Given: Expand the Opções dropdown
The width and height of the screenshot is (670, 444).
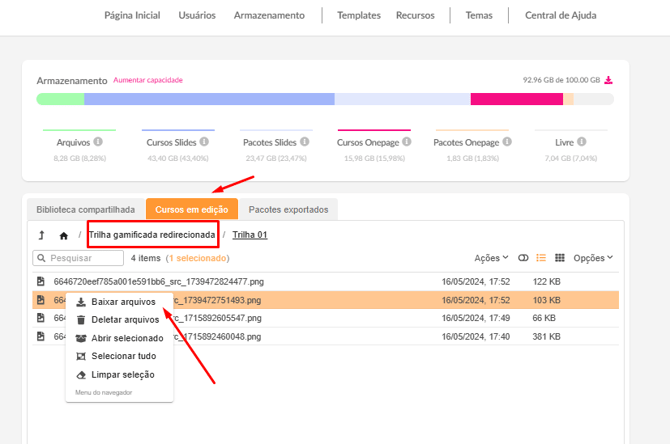Looking at the screenshot, I should pos(592,258).
